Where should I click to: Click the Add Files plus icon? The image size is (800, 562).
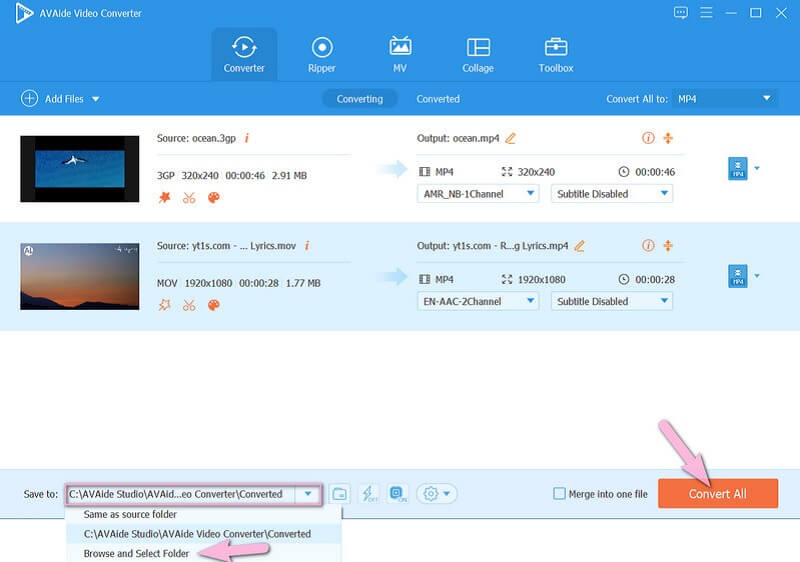coord(30,98)
